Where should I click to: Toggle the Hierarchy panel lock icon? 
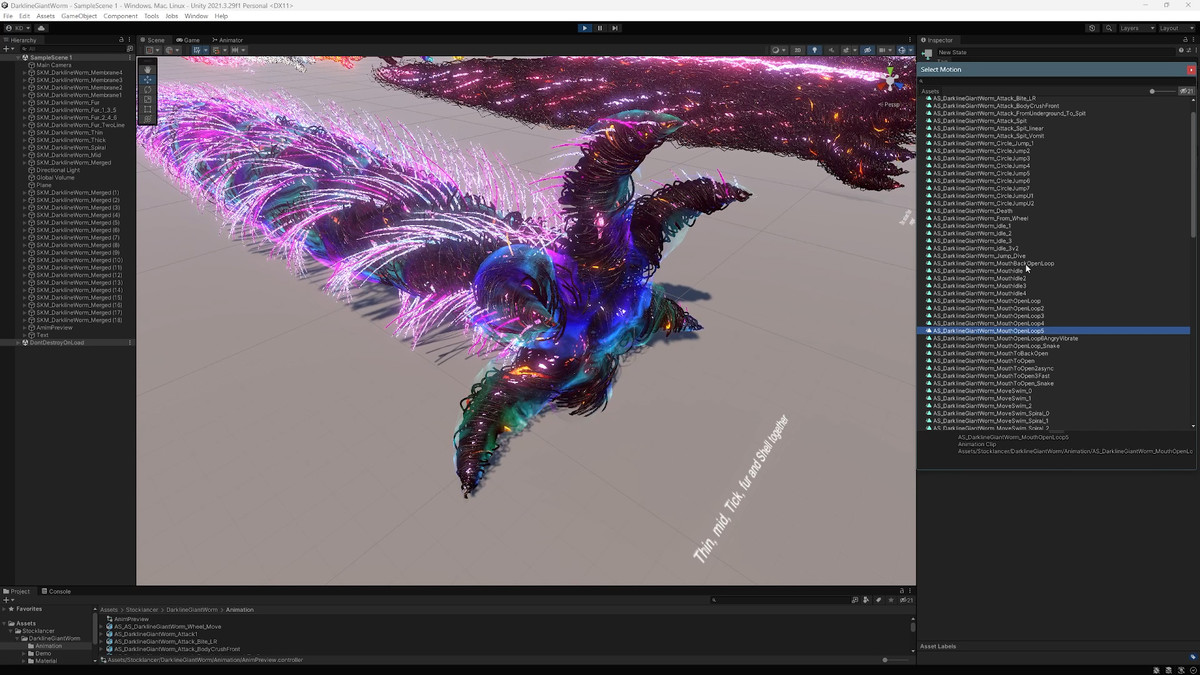(120, 40)
